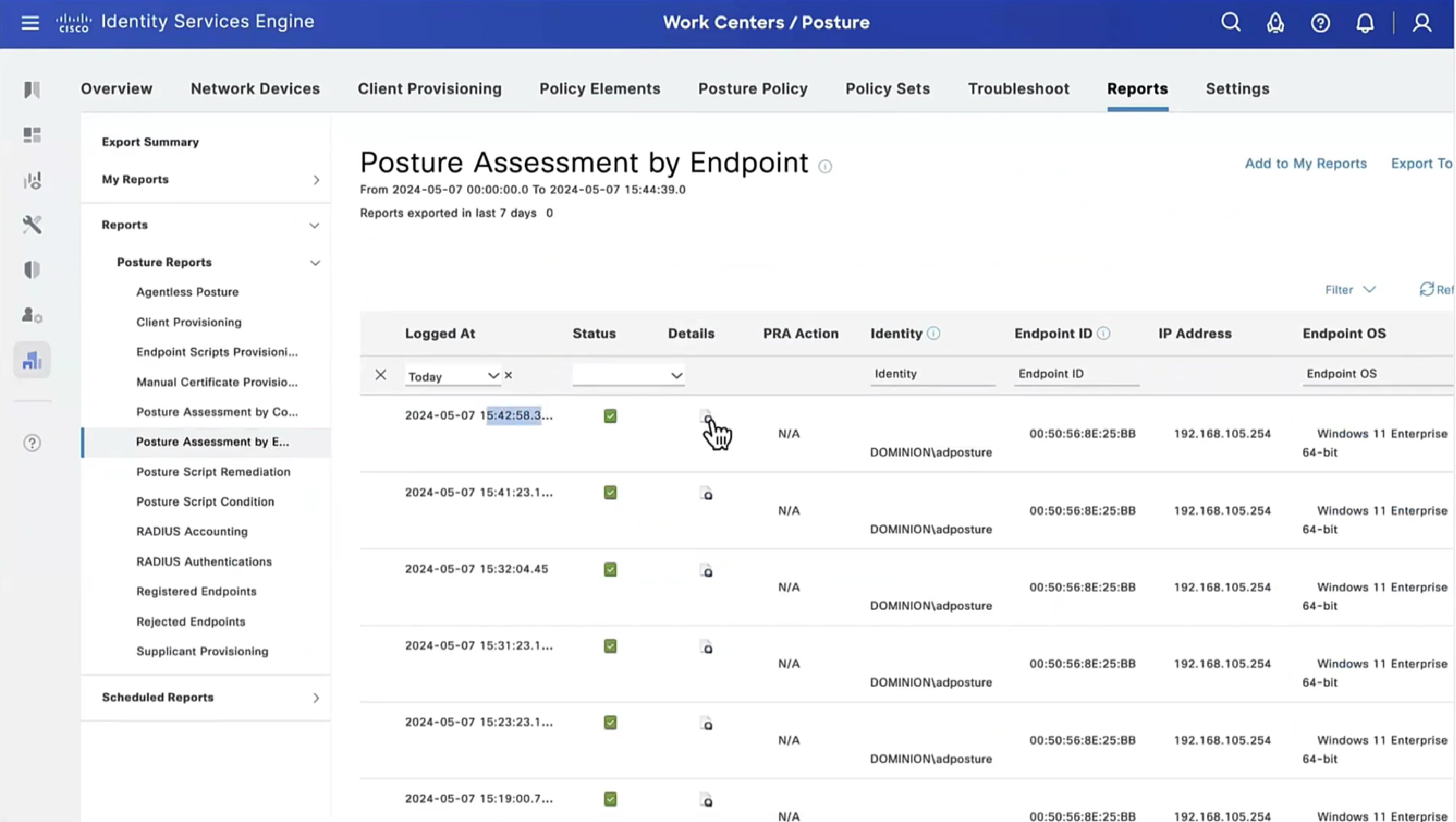Open the notifications bell icon
The width and height of the screenshot is (1456, 822).
[1364, 23]
